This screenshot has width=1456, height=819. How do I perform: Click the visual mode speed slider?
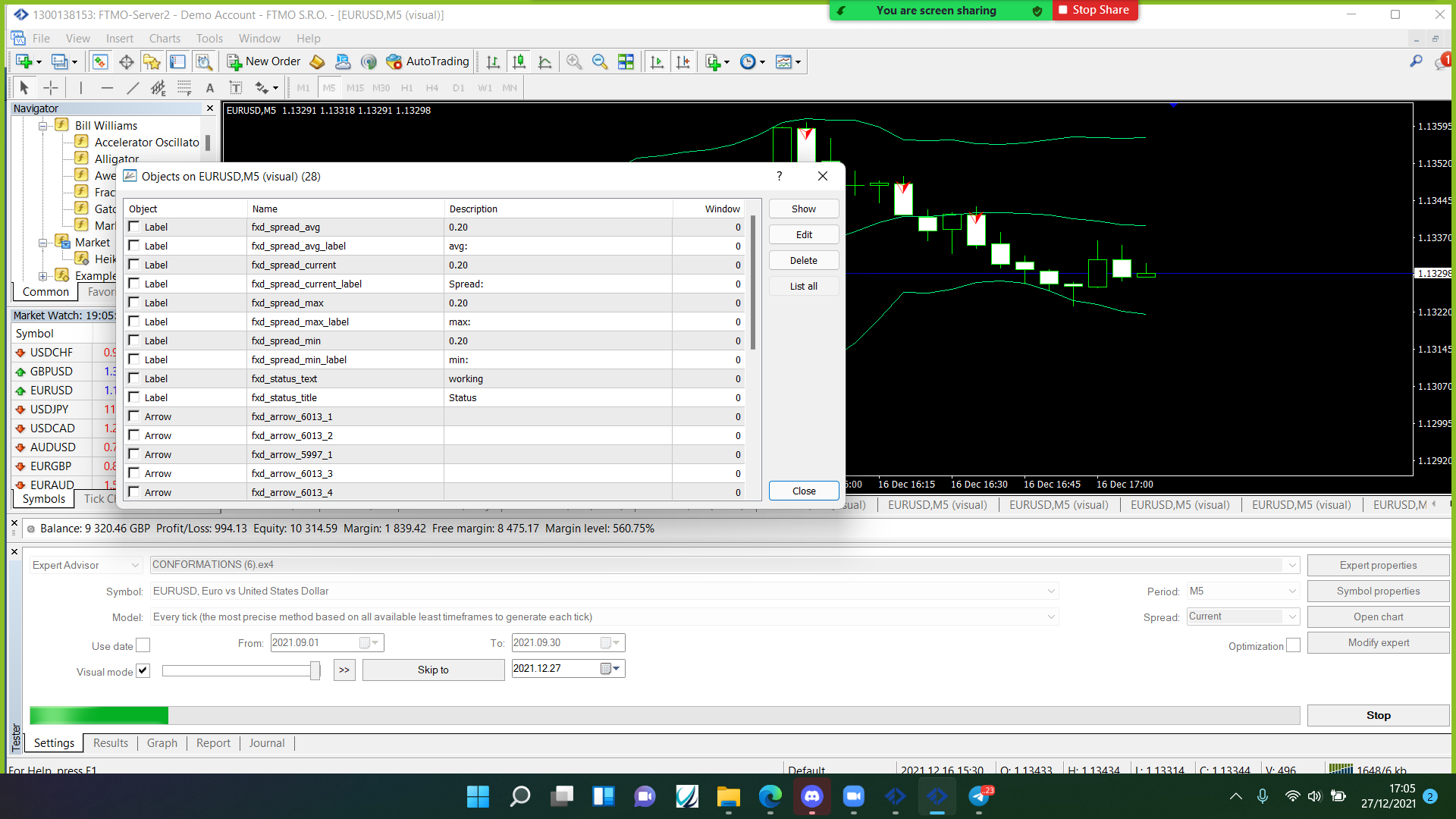[x=241, y=670]
